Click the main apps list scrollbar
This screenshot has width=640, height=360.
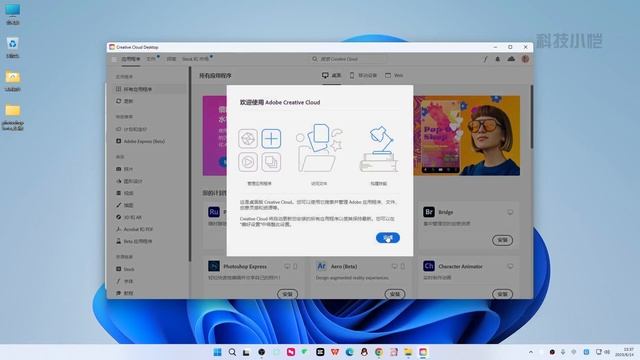coord(531,117)
